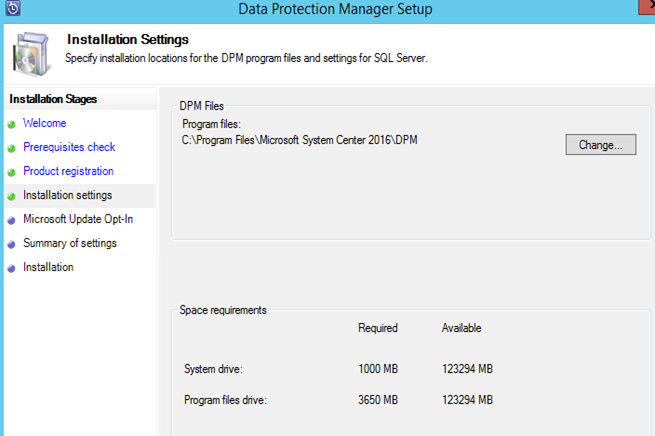
Task: Open the Product registration stage link
Action: click(x=68, y=172)
